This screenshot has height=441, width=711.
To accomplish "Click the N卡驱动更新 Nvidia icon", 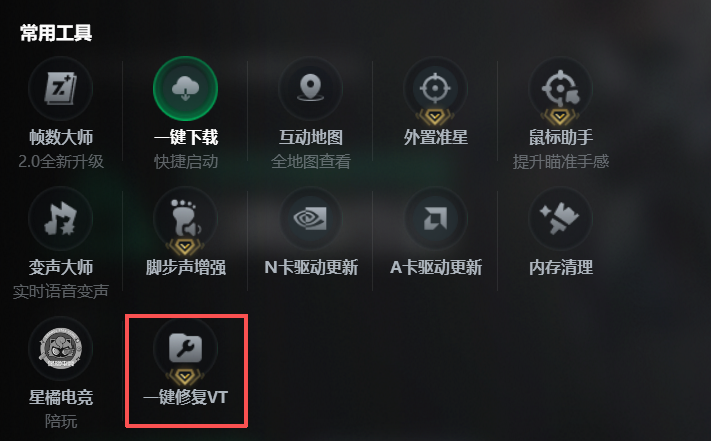I will (x=311, y=218).
